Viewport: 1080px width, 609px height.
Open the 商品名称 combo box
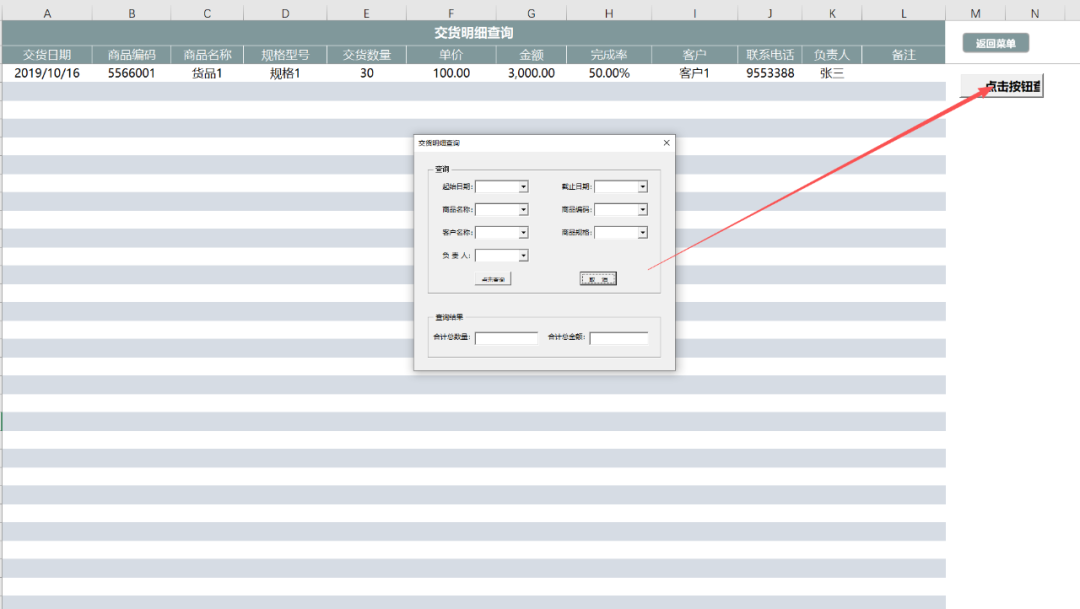coord(522,210)
